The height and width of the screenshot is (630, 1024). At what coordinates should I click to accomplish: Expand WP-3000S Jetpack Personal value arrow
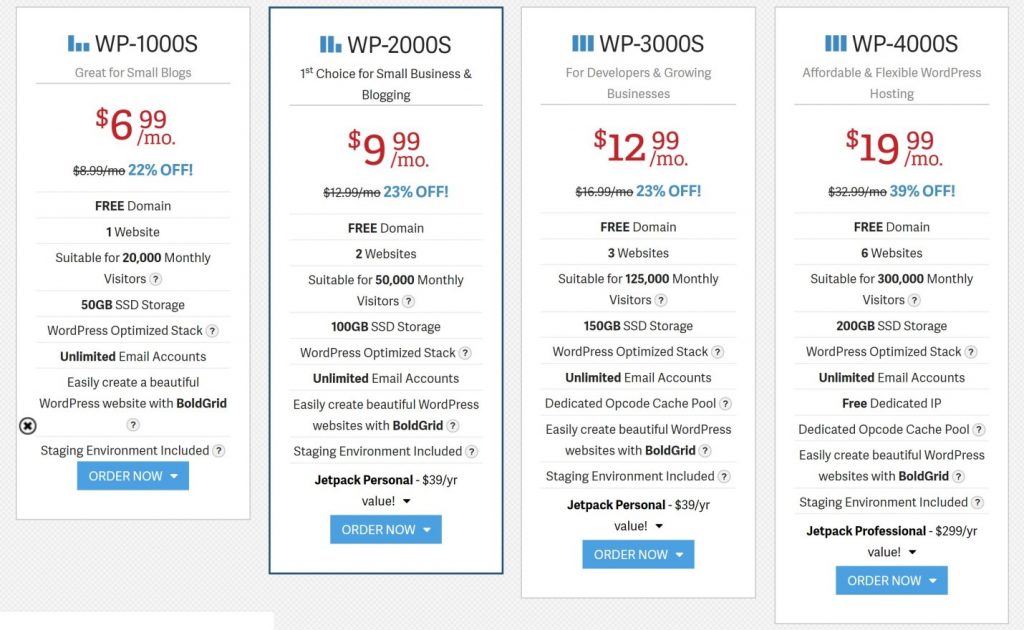click(659, 526)
